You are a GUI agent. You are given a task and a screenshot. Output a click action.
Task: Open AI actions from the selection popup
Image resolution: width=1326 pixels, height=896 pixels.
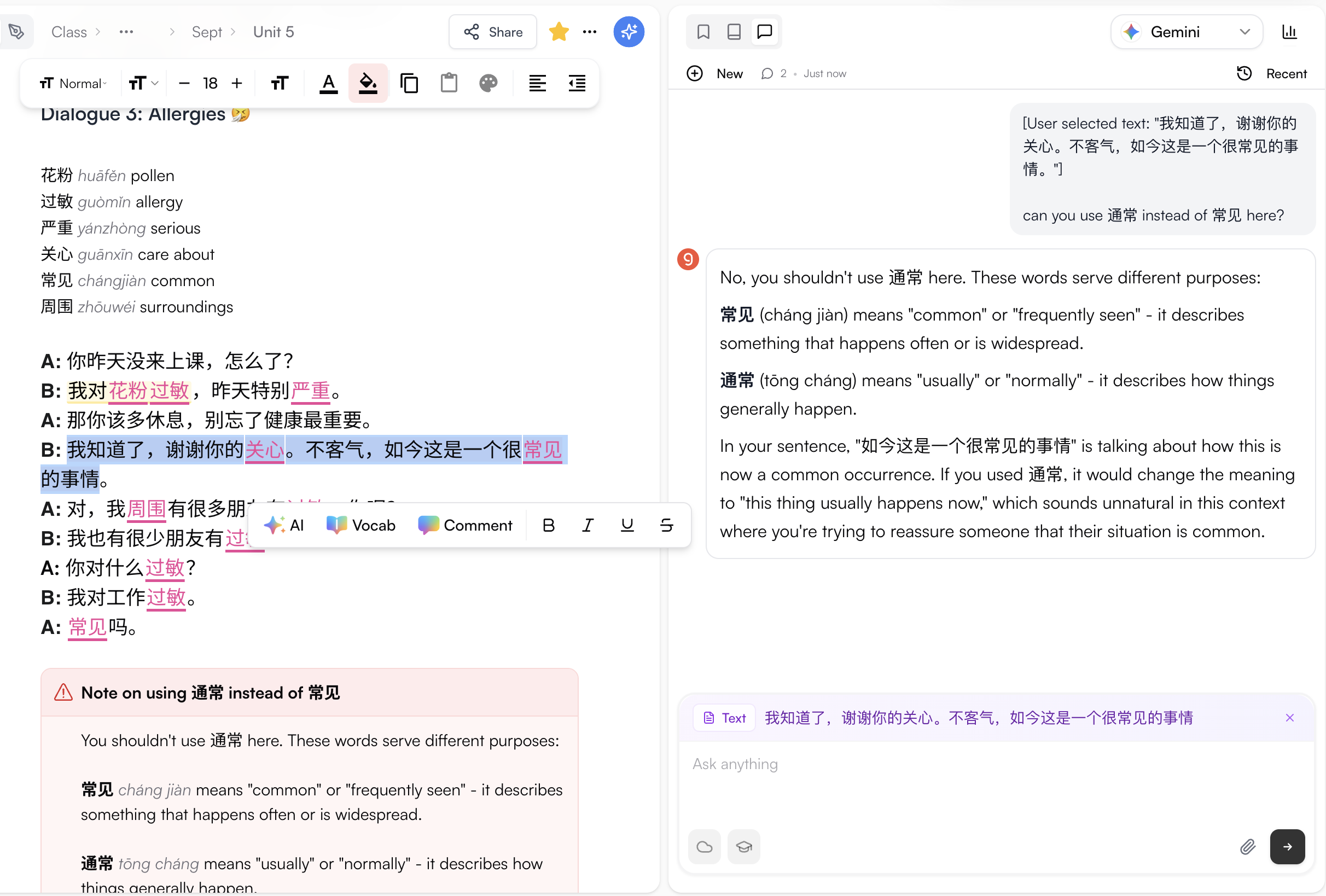pyautogui.click(x=284, y=525)
